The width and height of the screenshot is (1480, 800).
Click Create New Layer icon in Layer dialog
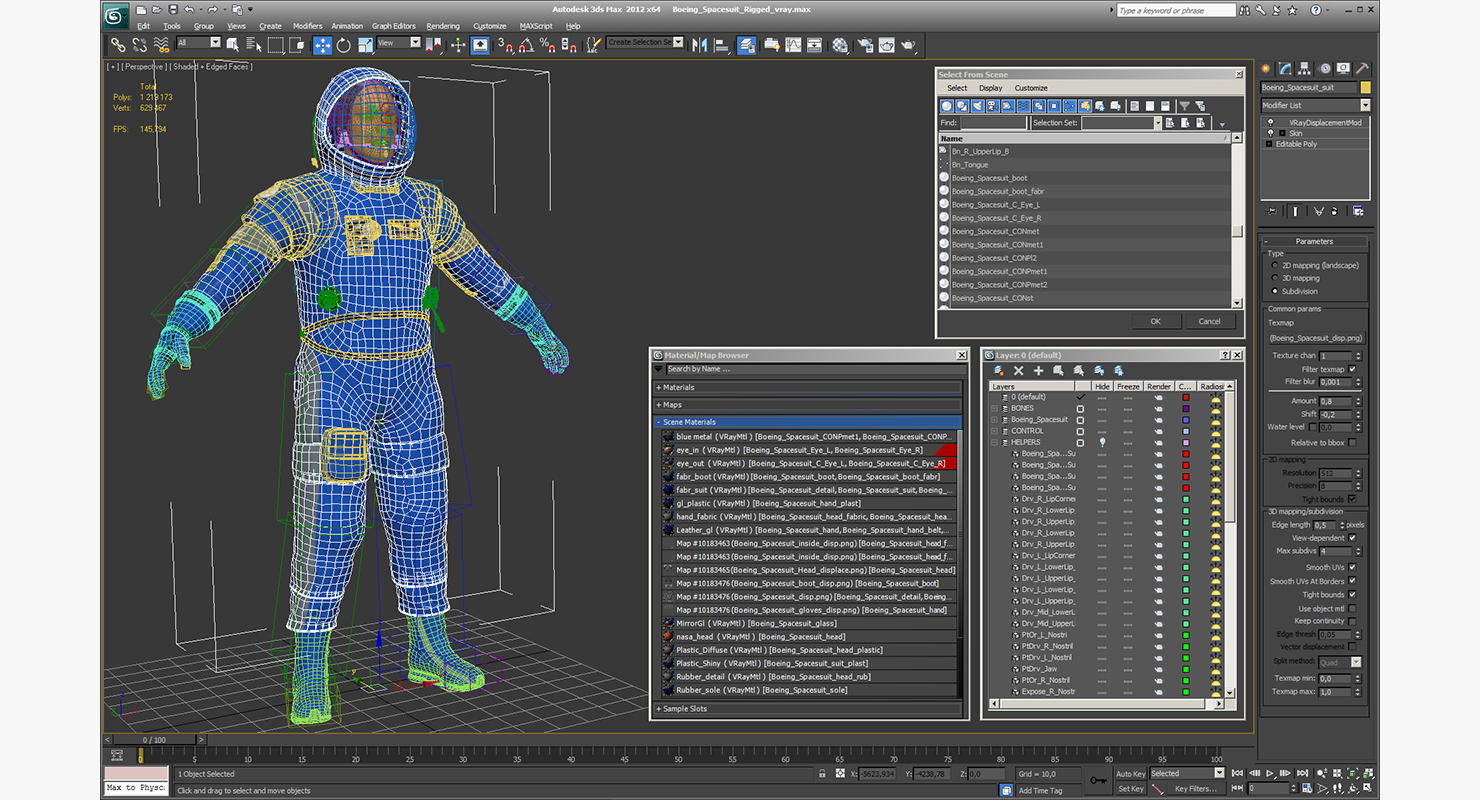pyautogui.click(x=998, y=370)
